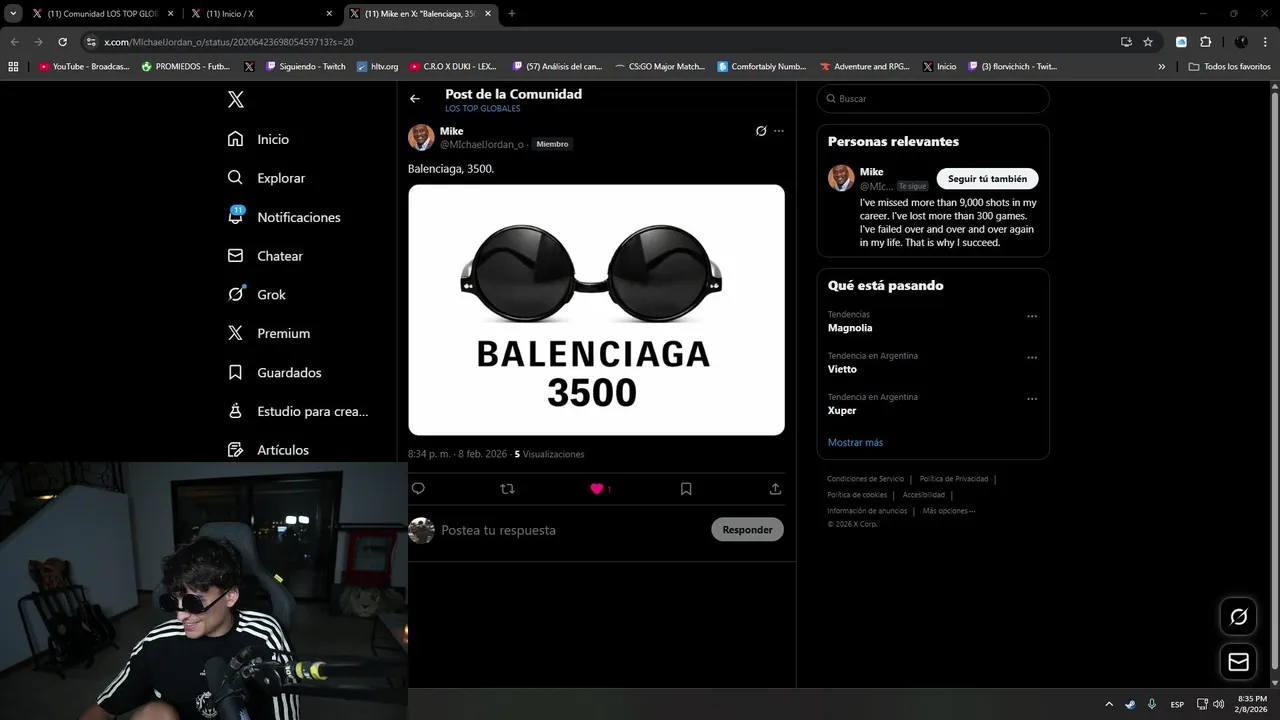Click Seguir tú también button
1280x720 pixels.
pyautogui.click(x=987, y=179)
